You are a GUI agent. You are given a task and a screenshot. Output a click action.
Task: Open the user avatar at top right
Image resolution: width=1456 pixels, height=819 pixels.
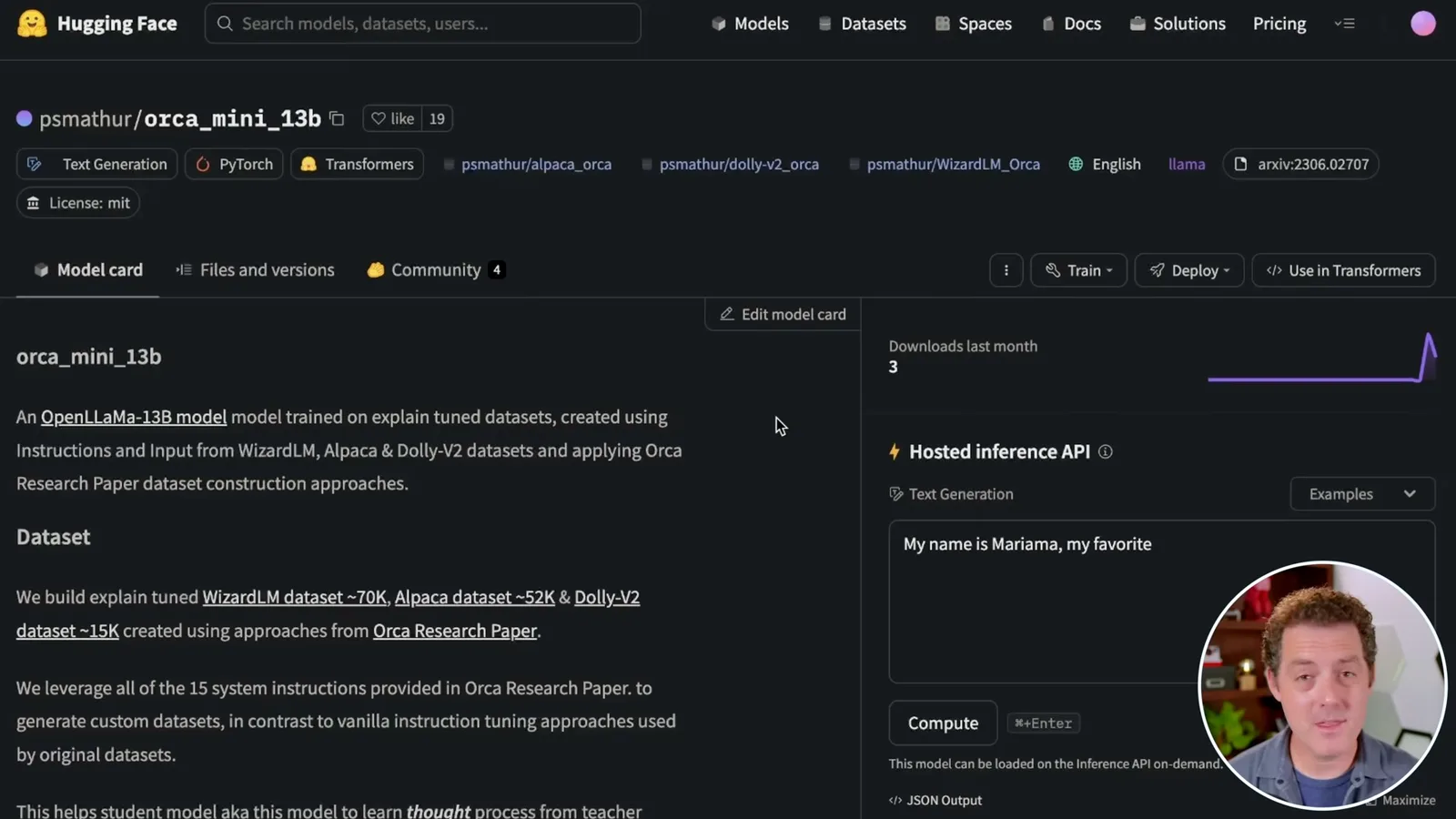point(1423,24)
